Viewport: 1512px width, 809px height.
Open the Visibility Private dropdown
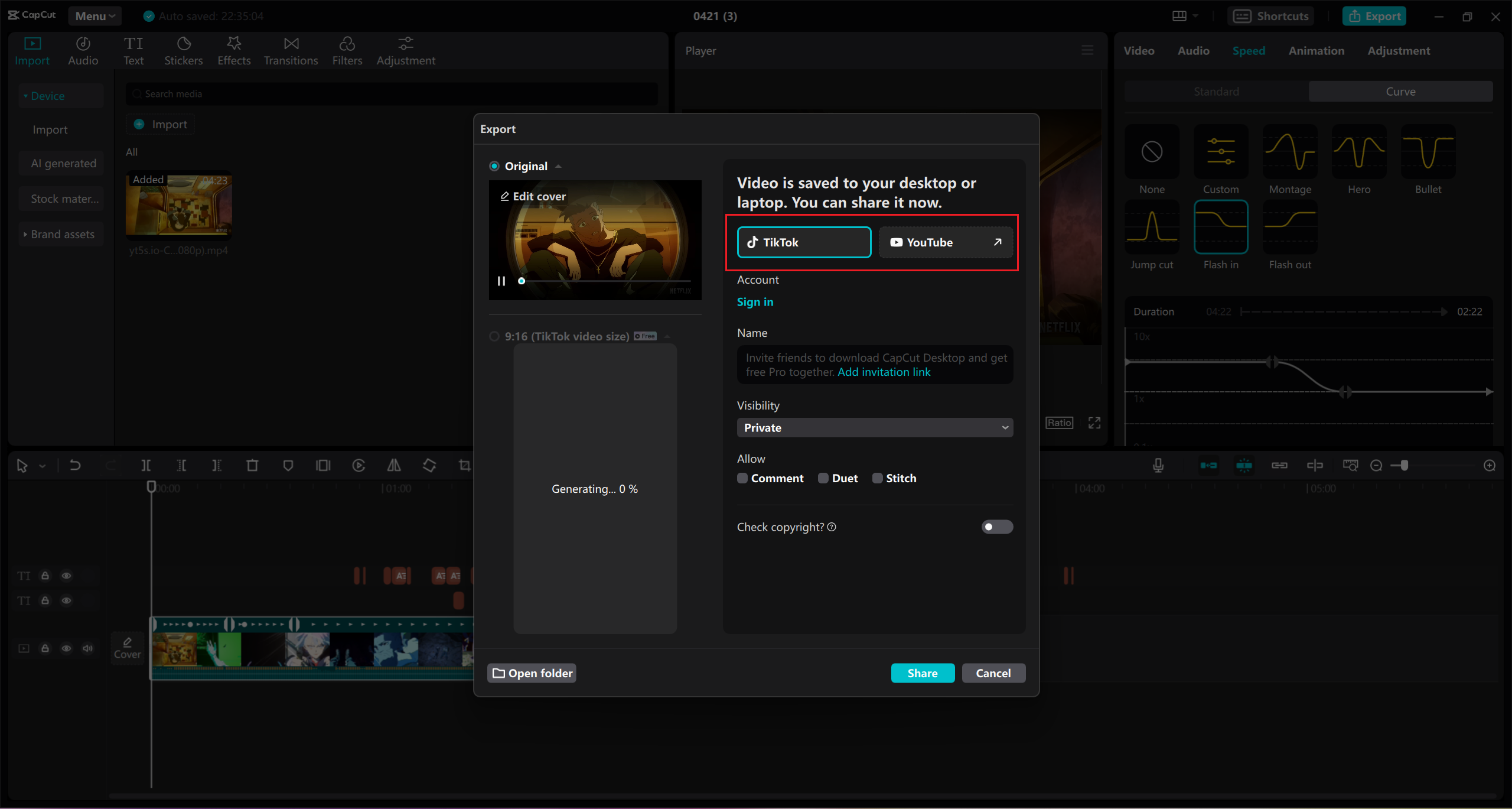click(x=875, y=428)
